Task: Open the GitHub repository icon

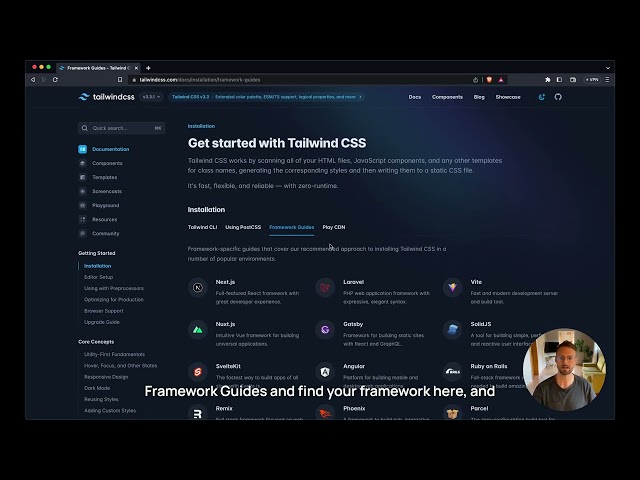Action: click(558, 97)
